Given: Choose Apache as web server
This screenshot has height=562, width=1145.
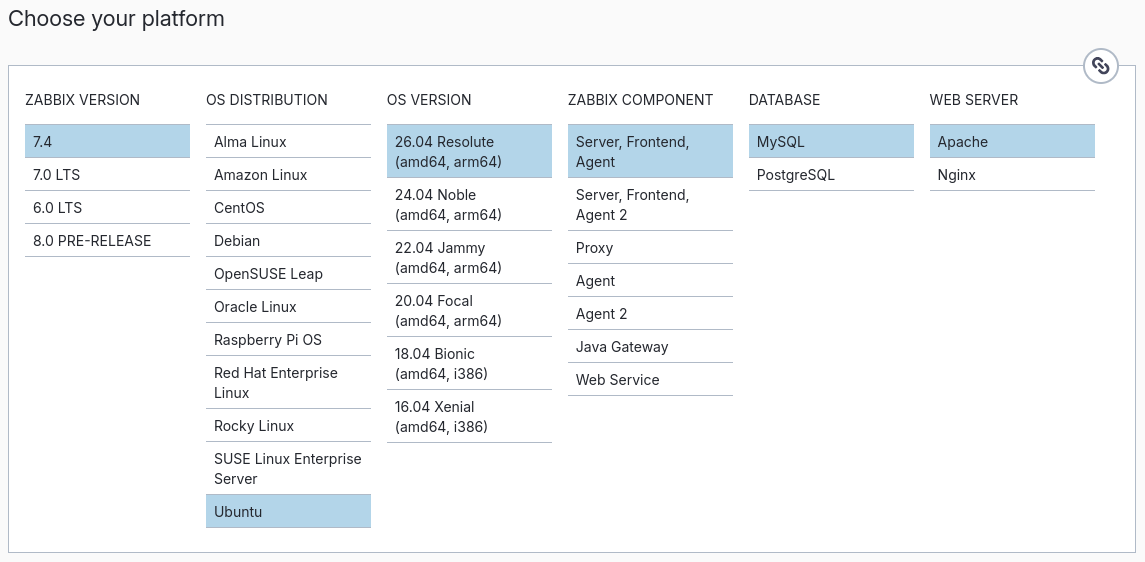Looking at the screenshot, I should 1012,142.
